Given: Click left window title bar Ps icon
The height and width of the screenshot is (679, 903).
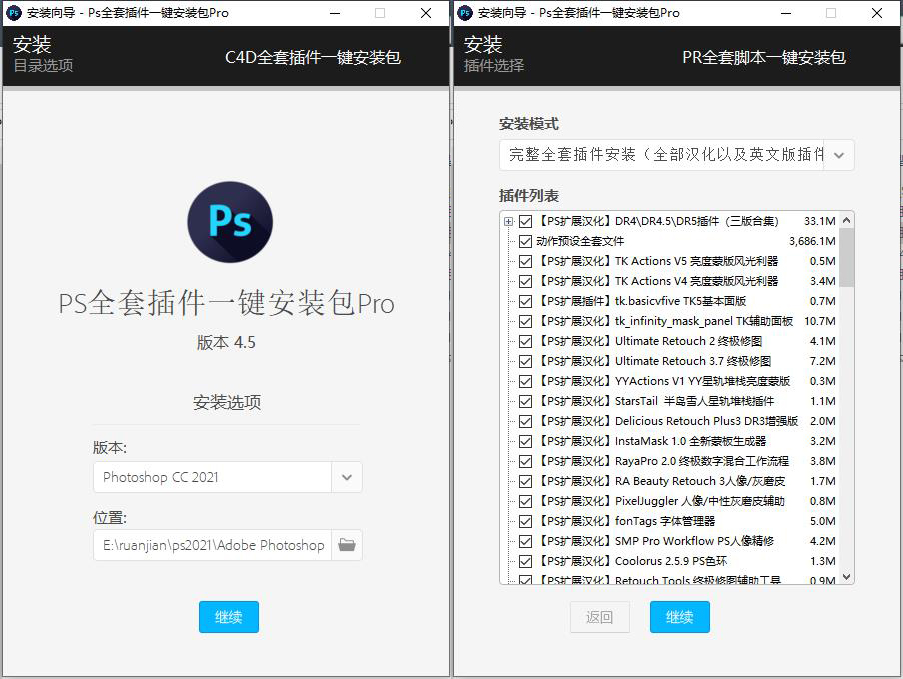Looking at the screenshot, I should 14,13.
